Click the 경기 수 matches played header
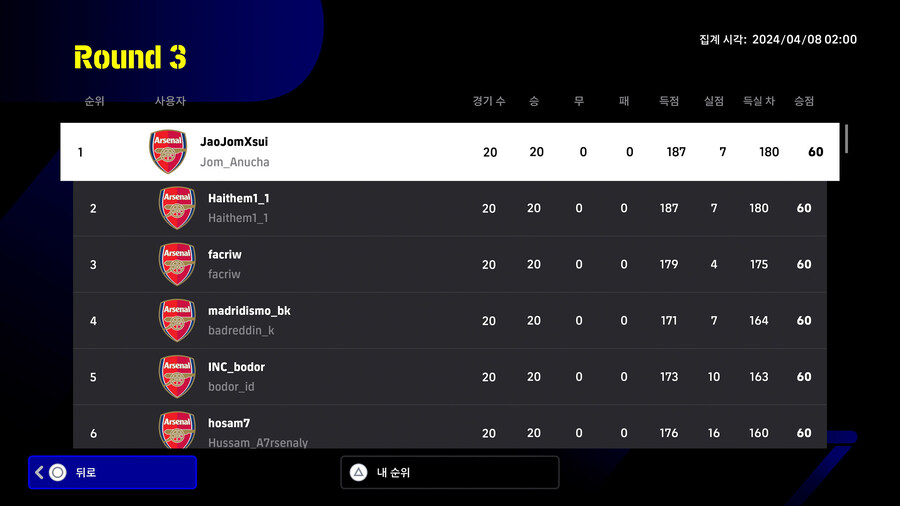Screen dimensions: 900x506 tap(489, 101)
